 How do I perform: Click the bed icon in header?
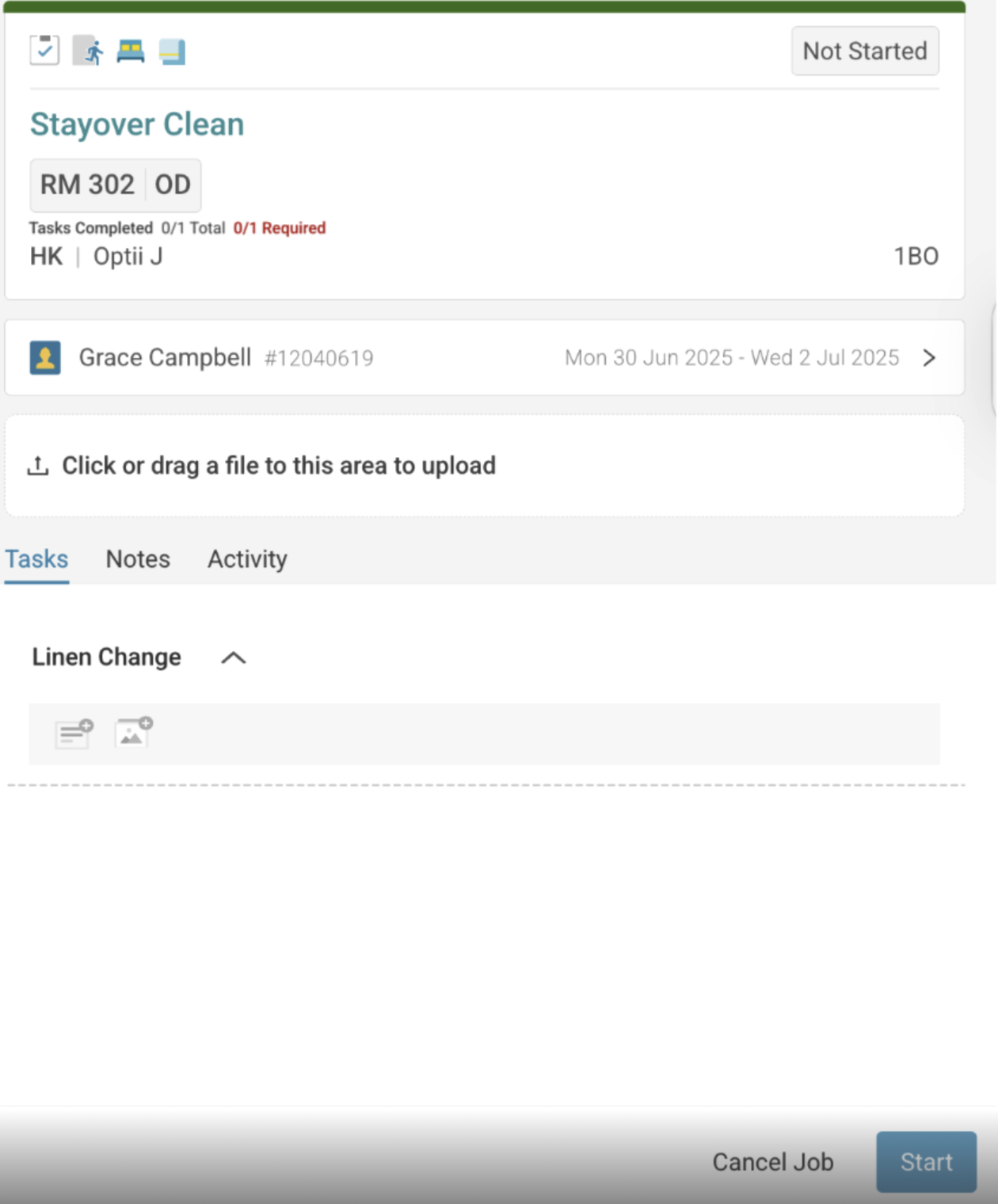pyautogui.click(x=131, y=51)
